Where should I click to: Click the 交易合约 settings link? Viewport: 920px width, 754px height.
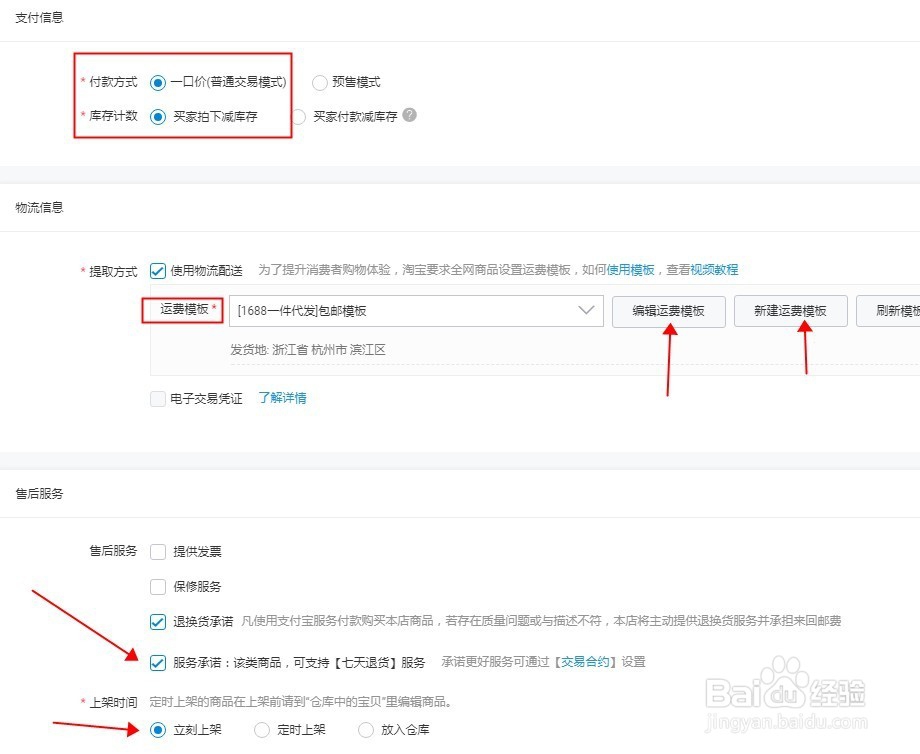pyautogui.click(x=586, y=662)
